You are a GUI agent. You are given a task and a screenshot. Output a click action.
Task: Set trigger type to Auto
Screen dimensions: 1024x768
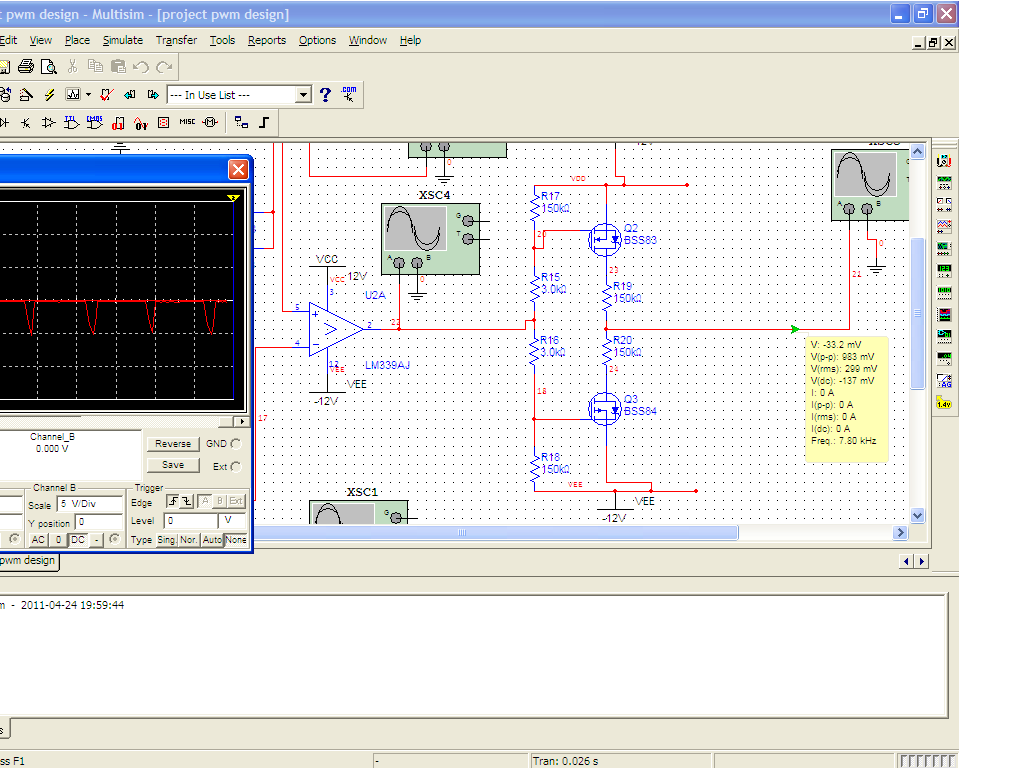click(x=212, y=539)
